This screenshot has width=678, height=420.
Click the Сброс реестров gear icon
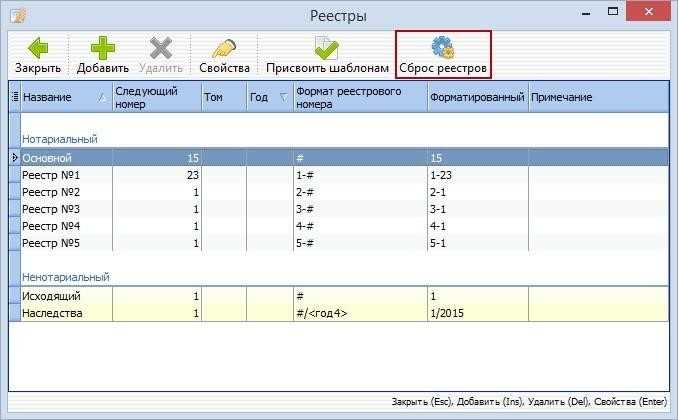coord(443,48)
